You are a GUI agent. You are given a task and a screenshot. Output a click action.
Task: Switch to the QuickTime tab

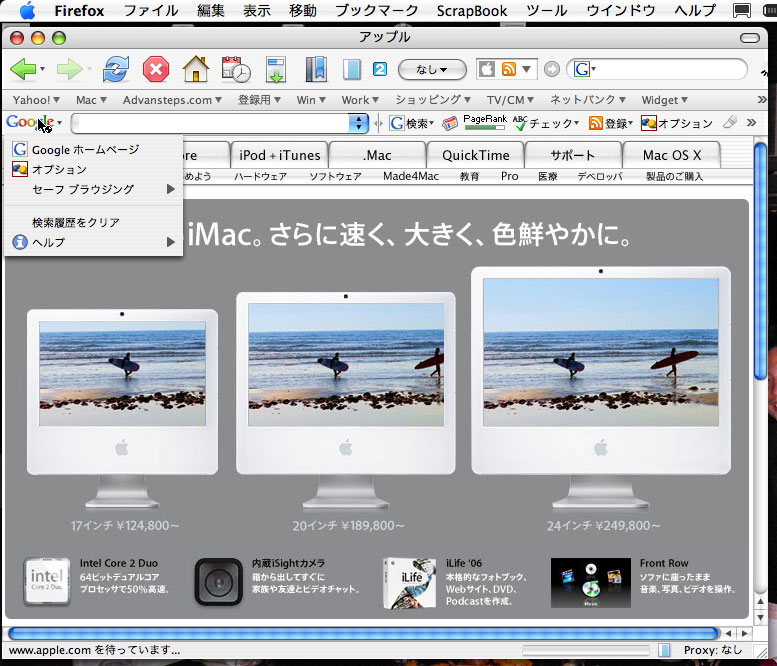475,155
